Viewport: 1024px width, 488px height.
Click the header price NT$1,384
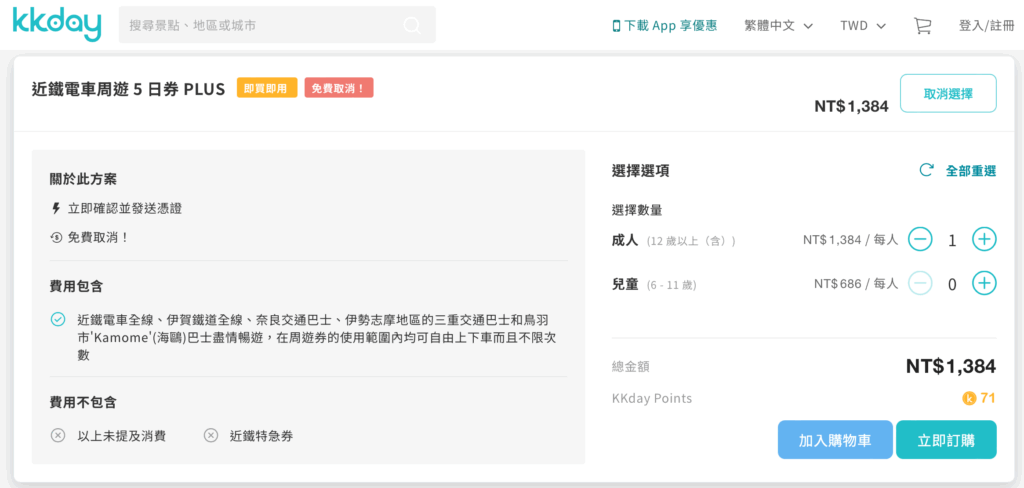tap(852, 106)
